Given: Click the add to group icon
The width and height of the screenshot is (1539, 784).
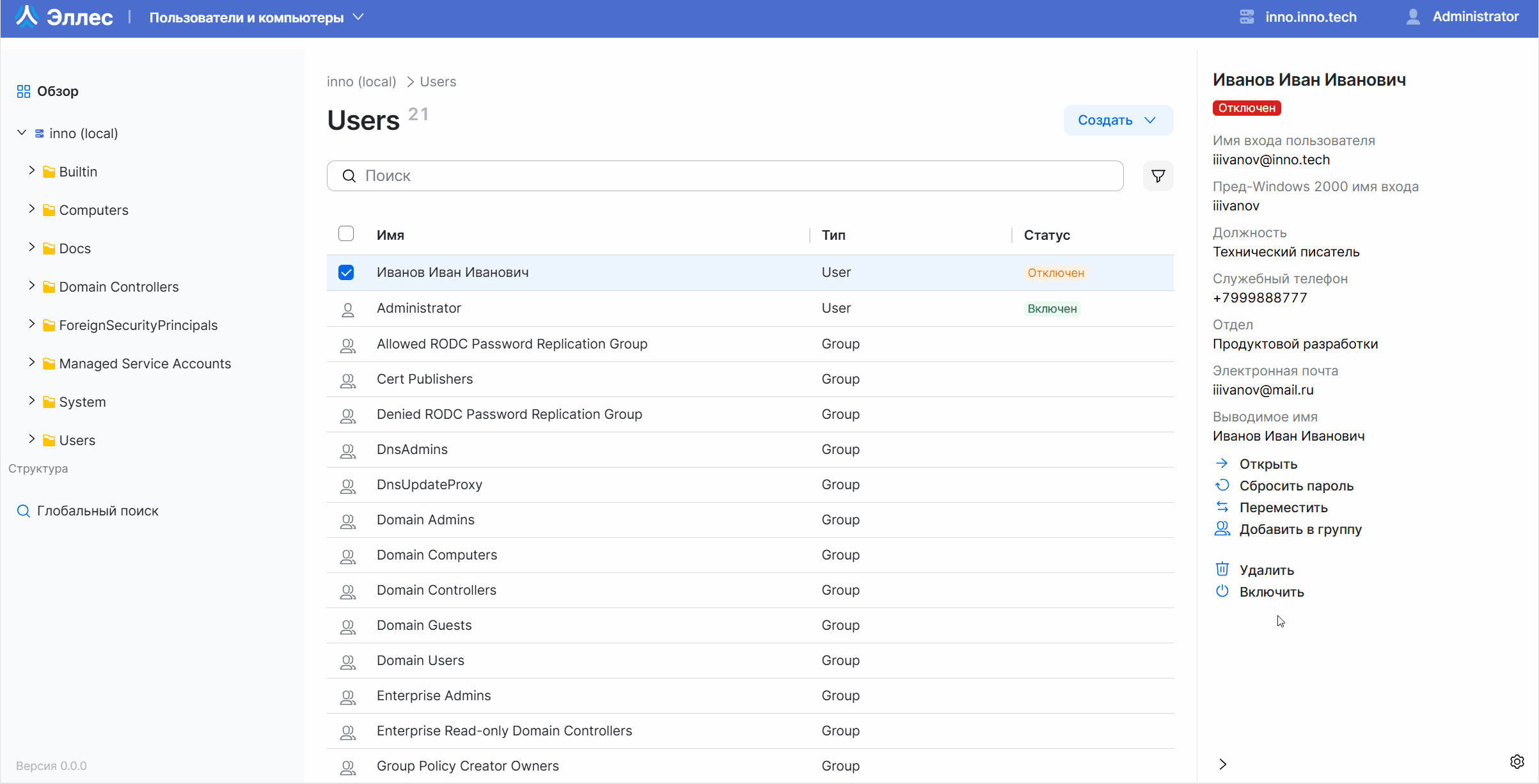Looking at the screenshot, I should [x=1222, y=529].
